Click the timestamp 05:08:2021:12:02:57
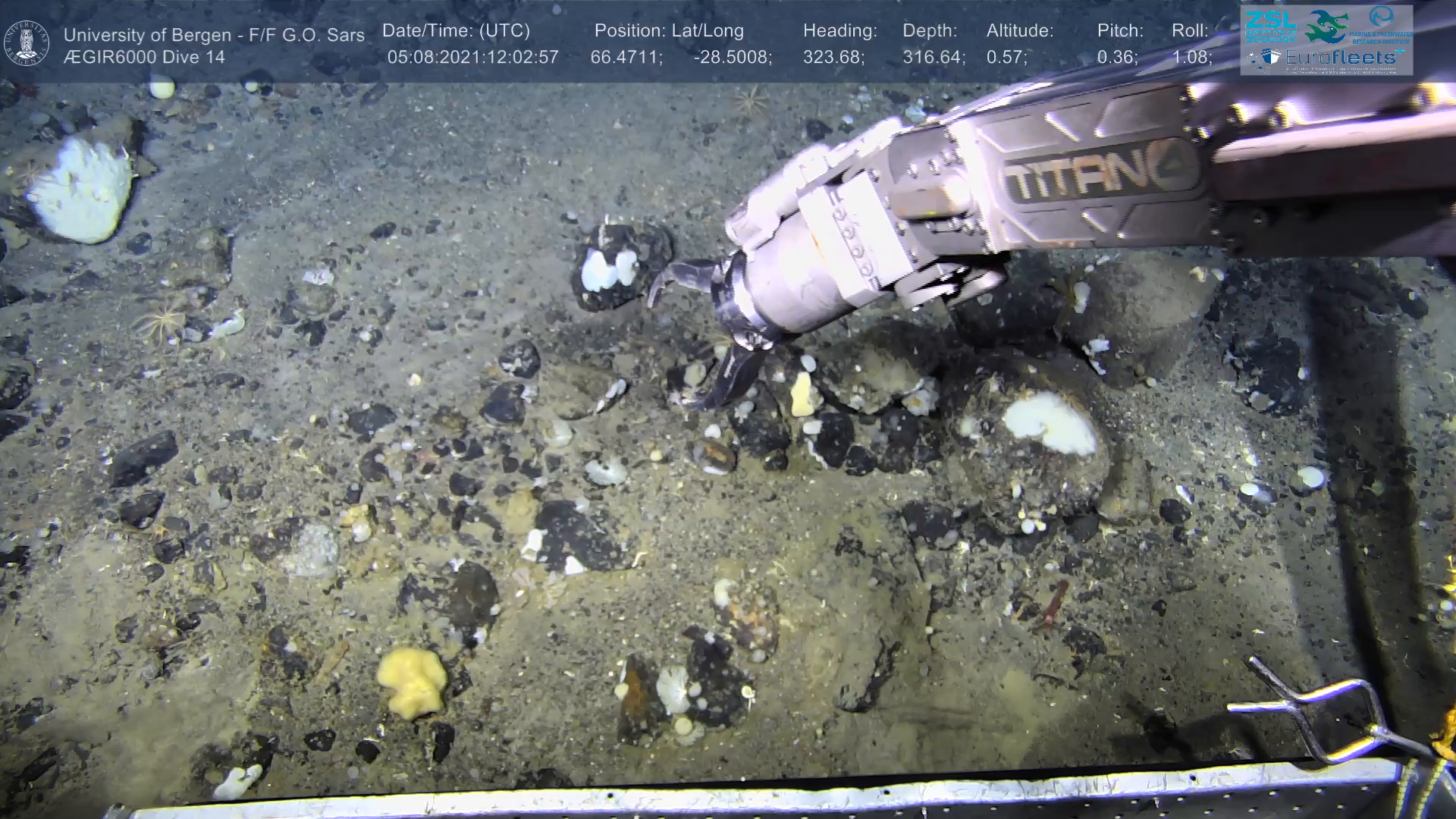Image resolution: width=1456 pixels, height=819 pixels. tap(472, 58)
